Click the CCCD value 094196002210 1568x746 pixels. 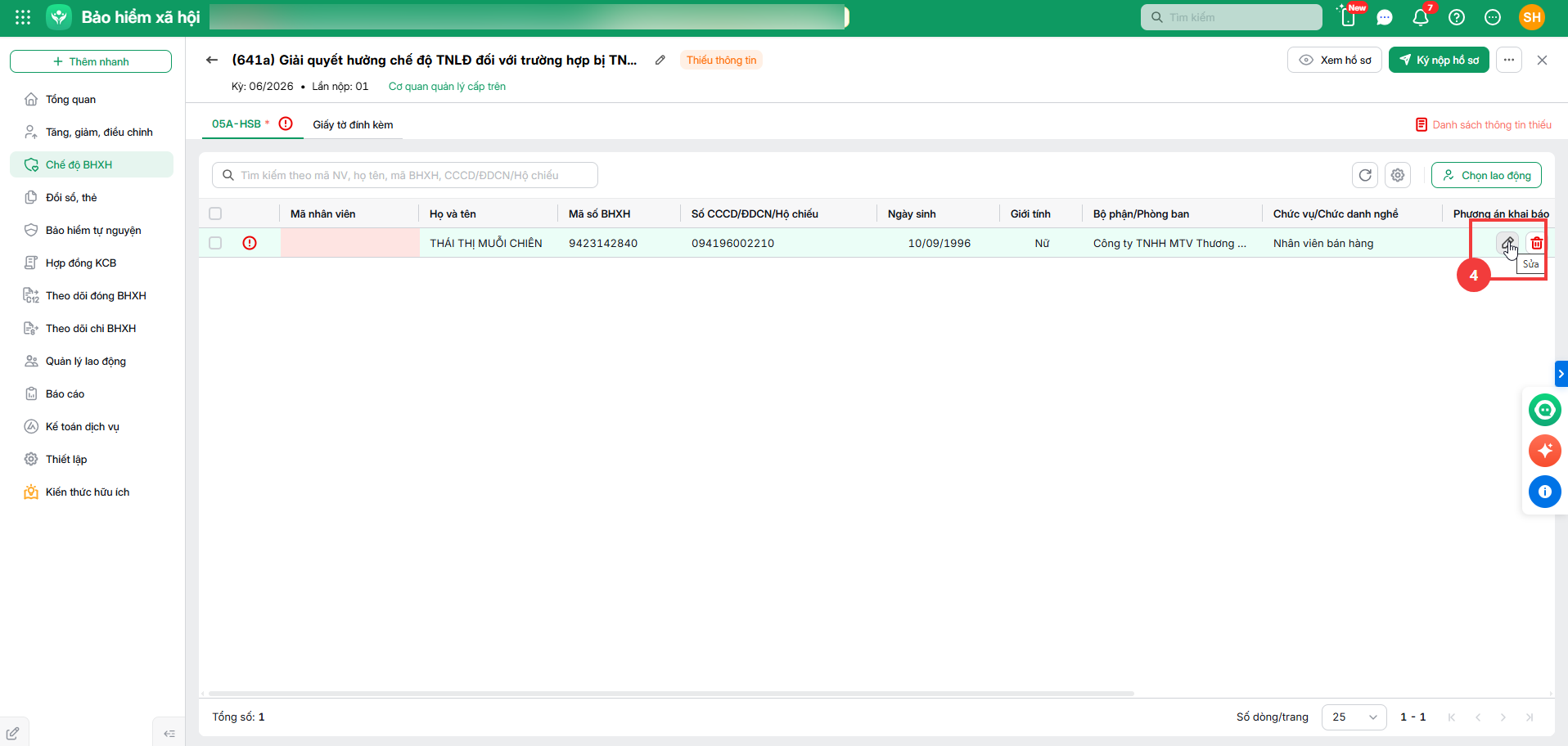732,243
